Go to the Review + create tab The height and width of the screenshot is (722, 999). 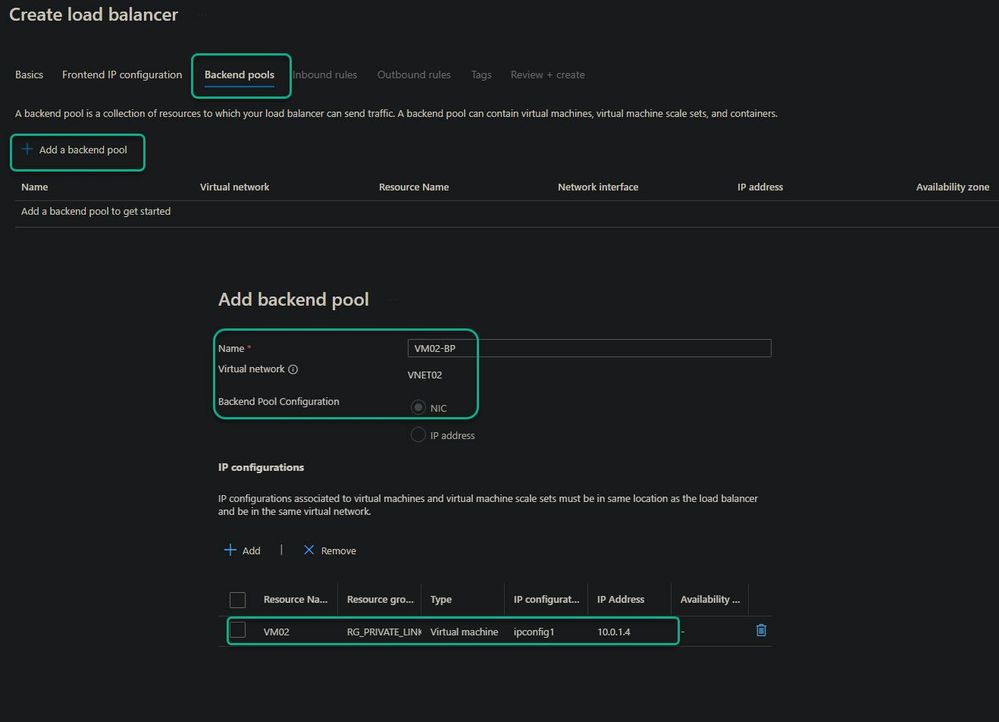pyautogui.click(x=547, y=75)
